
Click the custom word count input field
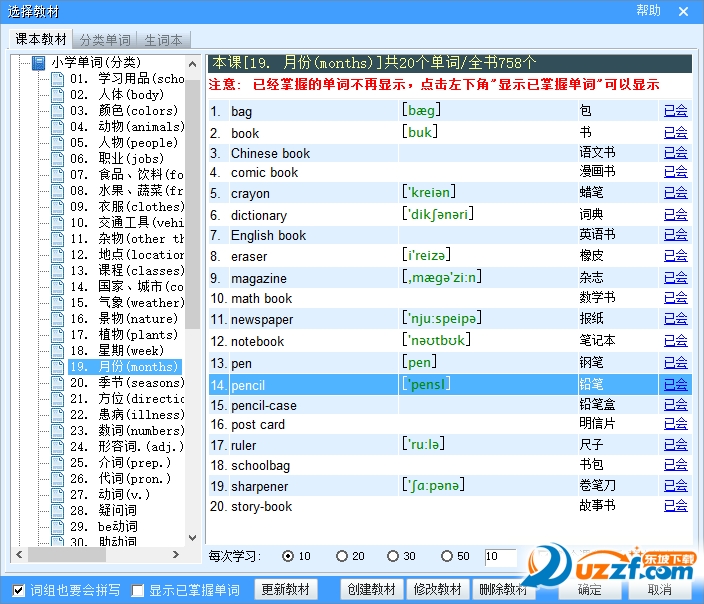click(x=501, y=557)
